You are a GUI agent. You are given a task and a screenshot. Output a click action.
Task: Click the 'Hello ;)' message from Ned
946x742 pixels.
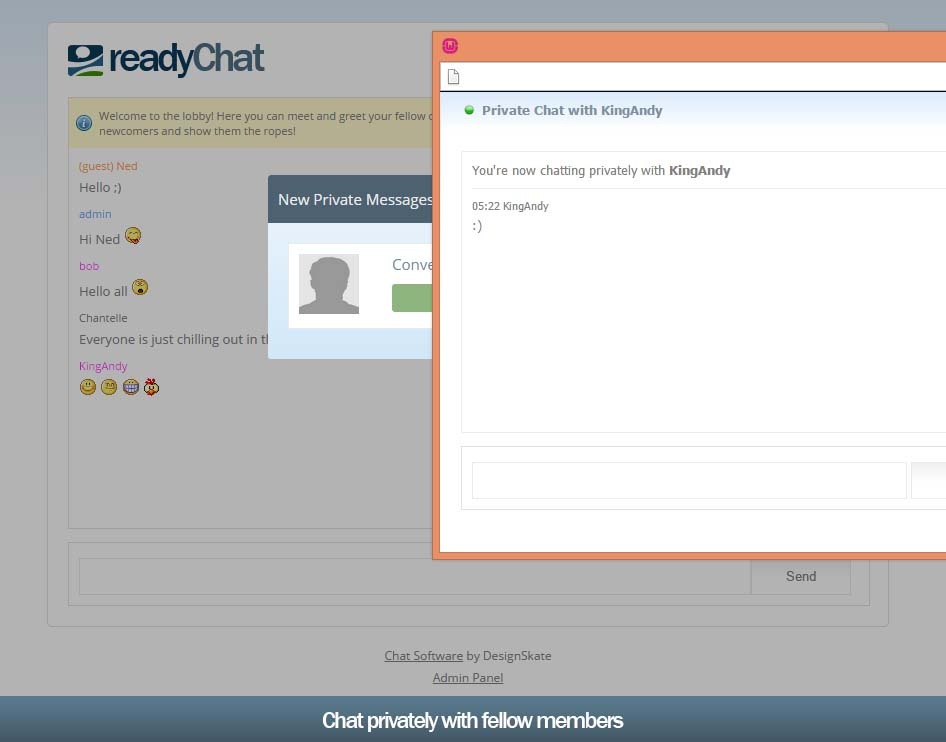tap(100, 188)
